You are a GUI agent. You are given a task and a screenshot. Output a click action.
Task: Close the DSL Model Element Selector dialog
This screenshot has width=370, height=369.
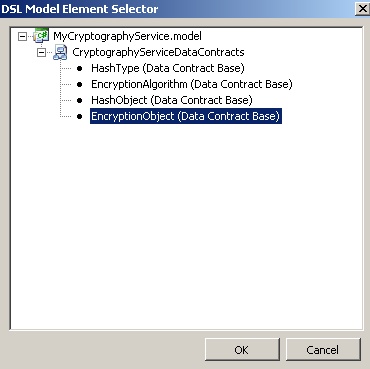click(x=362, y=9)
